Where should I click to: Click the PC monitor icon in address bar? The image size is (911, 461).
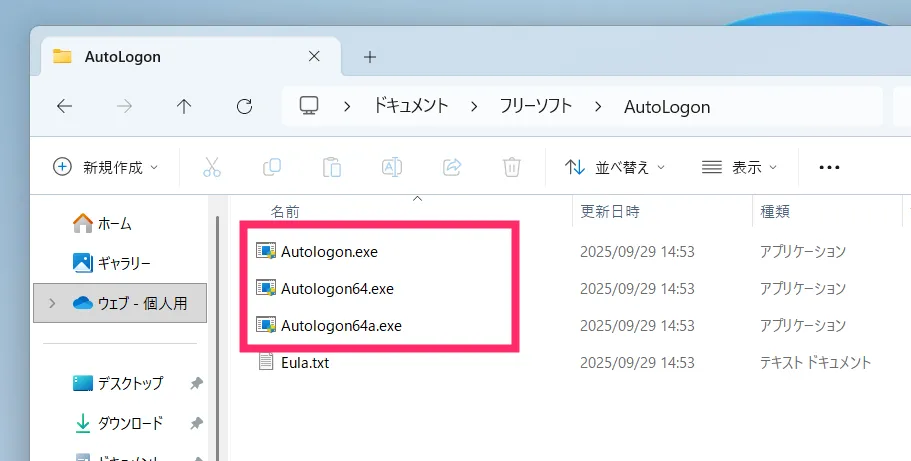coord(309,106)
